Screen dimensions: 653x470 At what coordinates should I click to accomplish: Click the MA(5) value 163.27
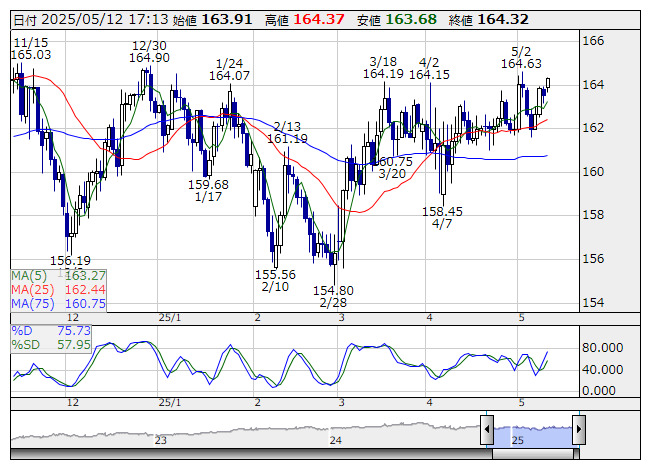click(x=85, y=276)
